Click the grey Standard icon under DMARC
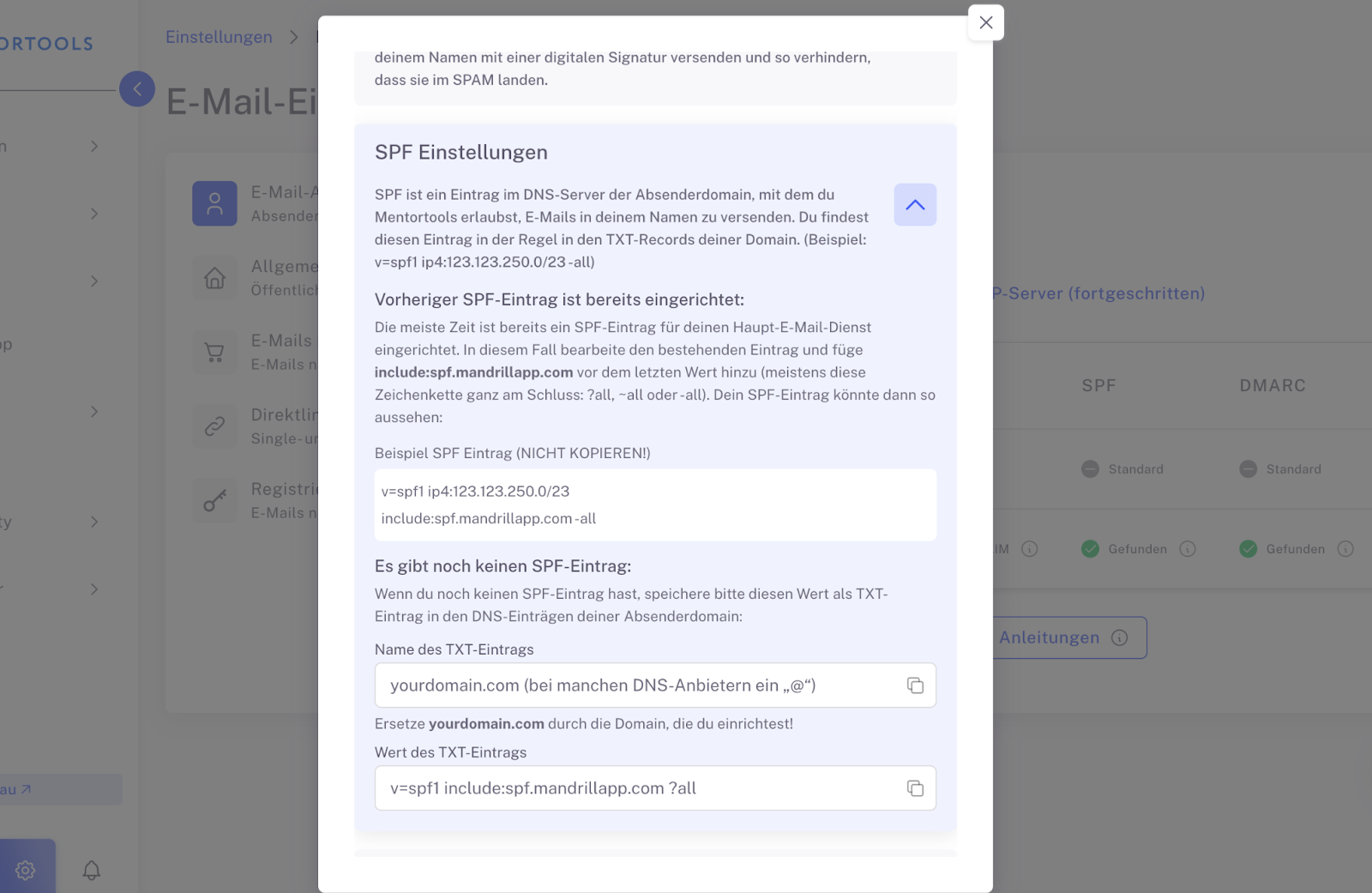Screen dimensions: 1372x893 click(x=1249, y=469)
